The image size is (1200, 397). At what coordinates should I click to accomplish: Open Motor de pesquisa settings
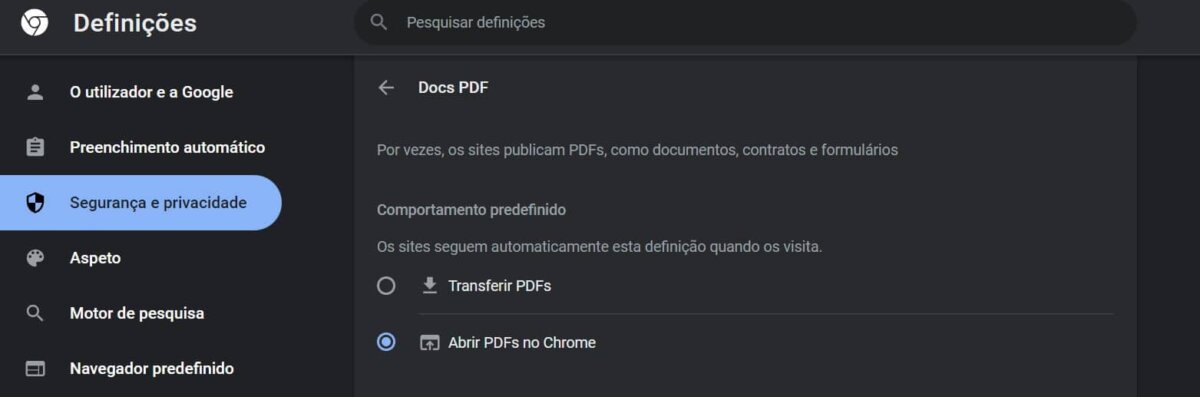(141, 313)
